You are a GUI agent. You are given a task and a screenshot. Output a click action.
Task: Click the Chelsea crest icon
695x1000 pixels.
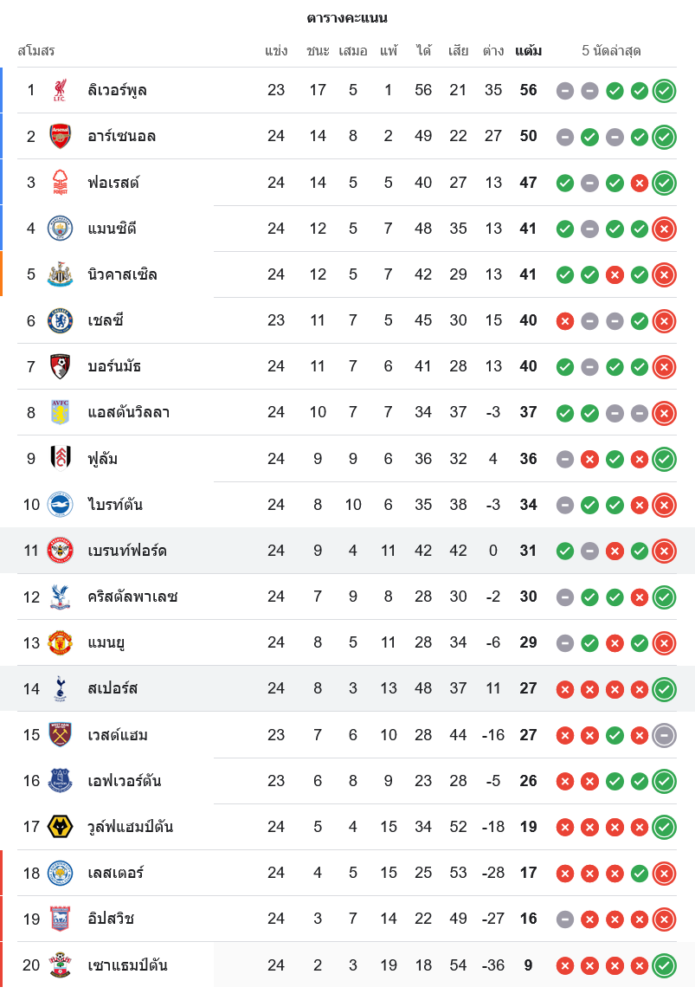[x=60, y=320]
